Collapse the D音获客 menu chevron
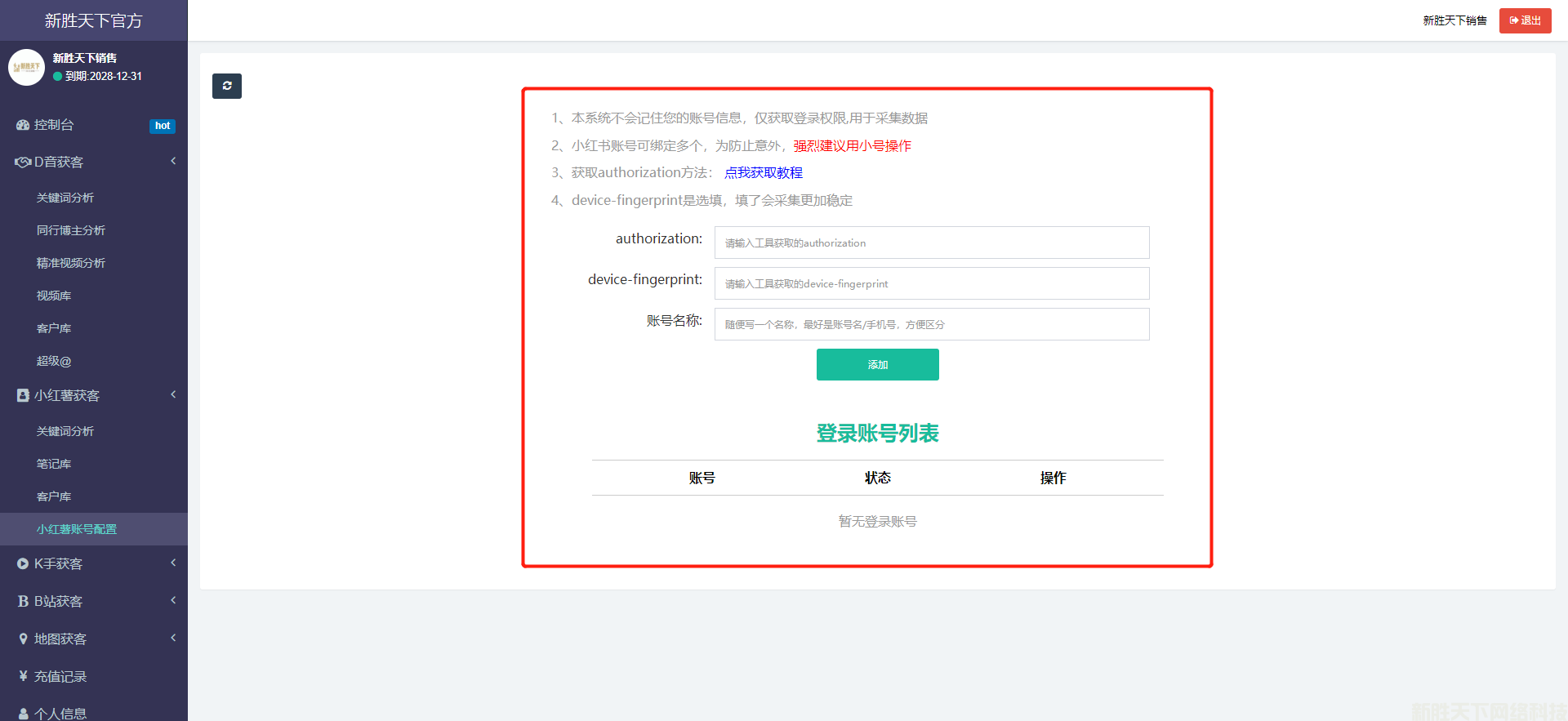Screen dimensions: 1568x721 coord(173,162)
